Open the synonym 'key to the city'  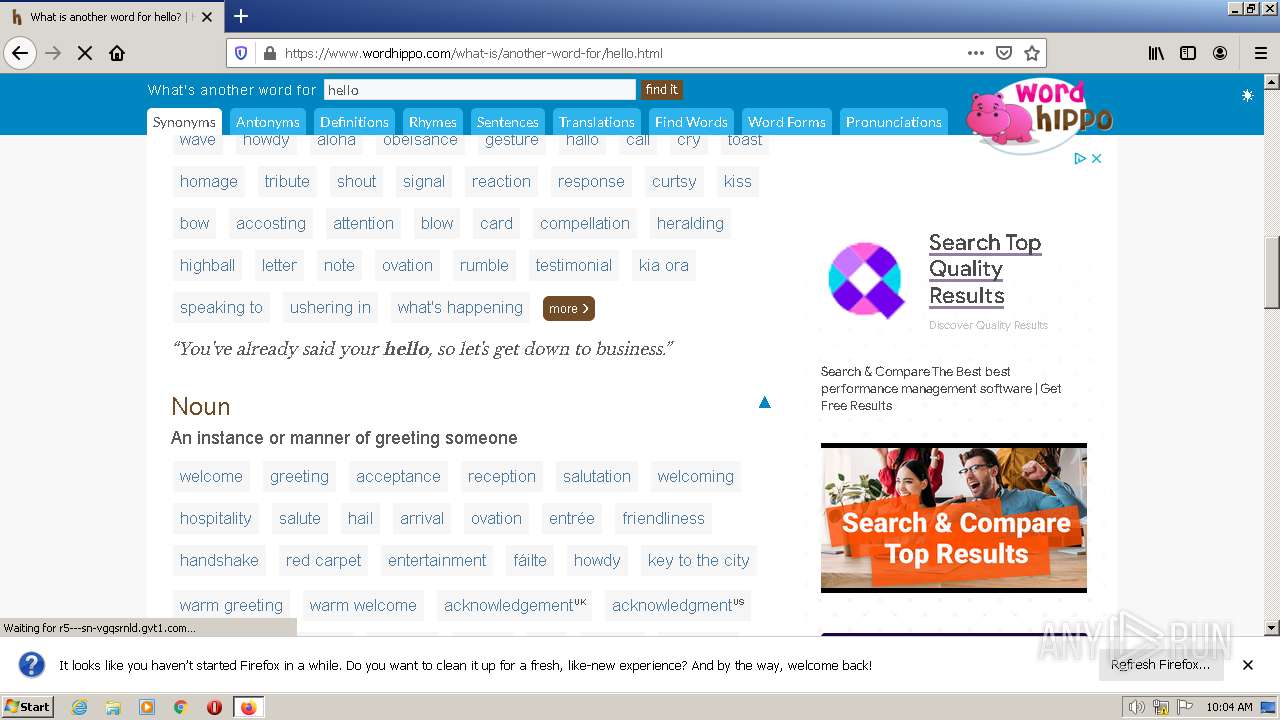[x=699, y=560]
